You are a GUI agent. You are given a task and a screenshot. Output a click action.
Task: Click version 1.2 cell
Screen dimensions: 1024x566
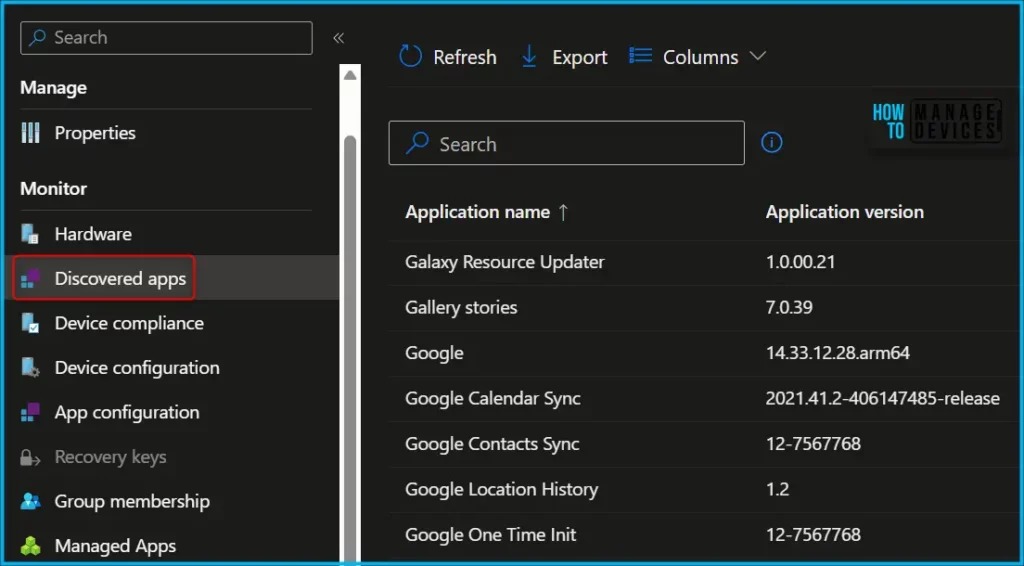(777, 490)
